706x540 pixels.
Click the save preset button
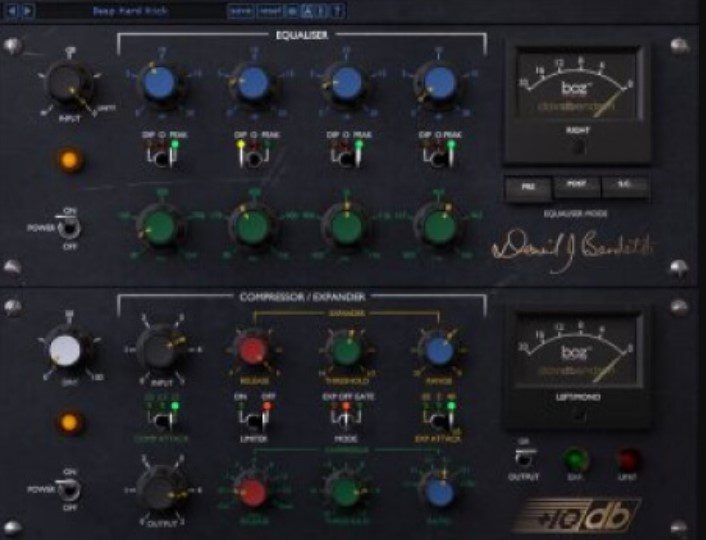[240, 11]
